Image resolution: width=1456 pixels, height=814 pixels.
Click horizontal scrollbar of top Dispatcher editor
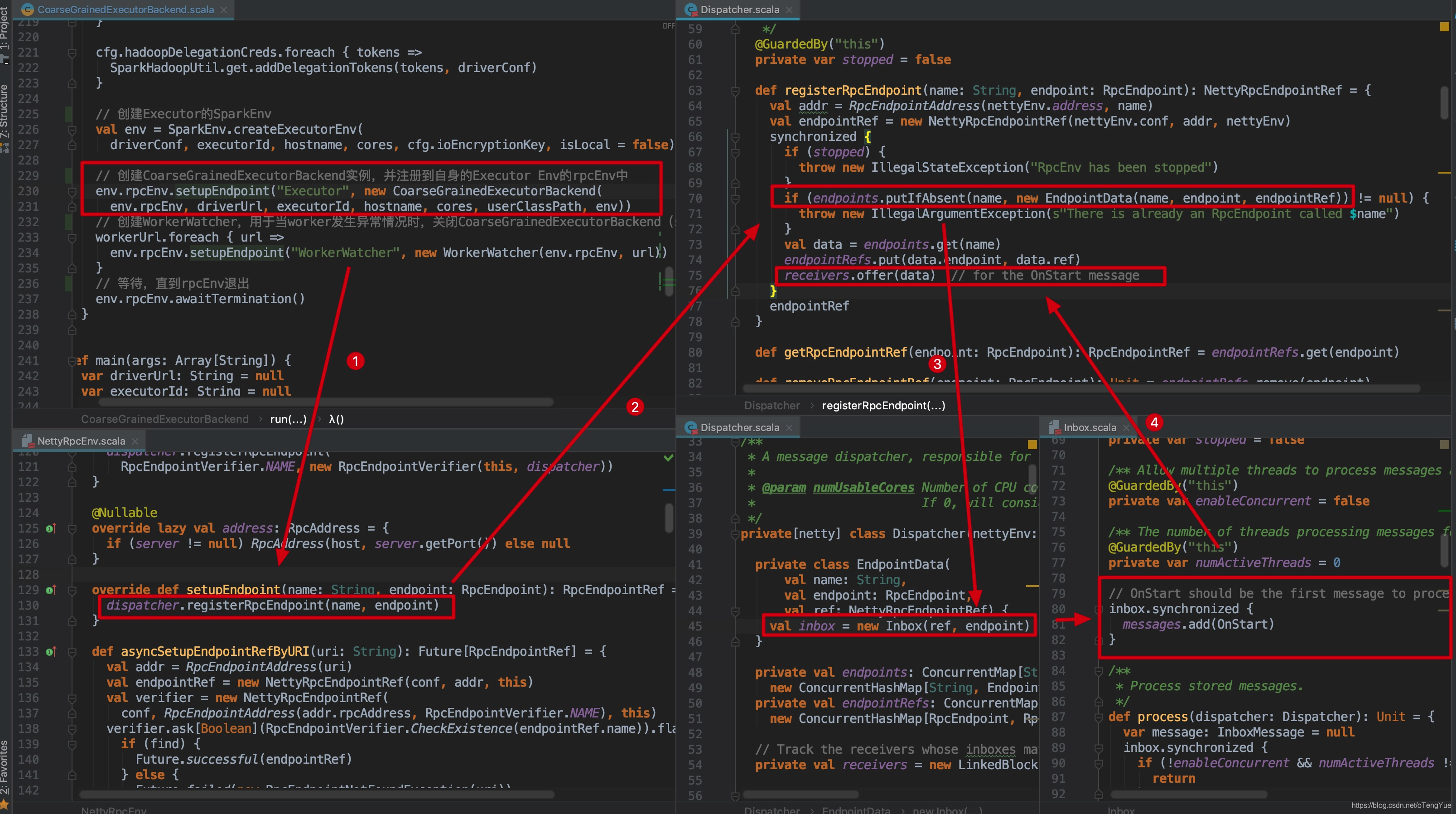click(x=1081, y=388)
